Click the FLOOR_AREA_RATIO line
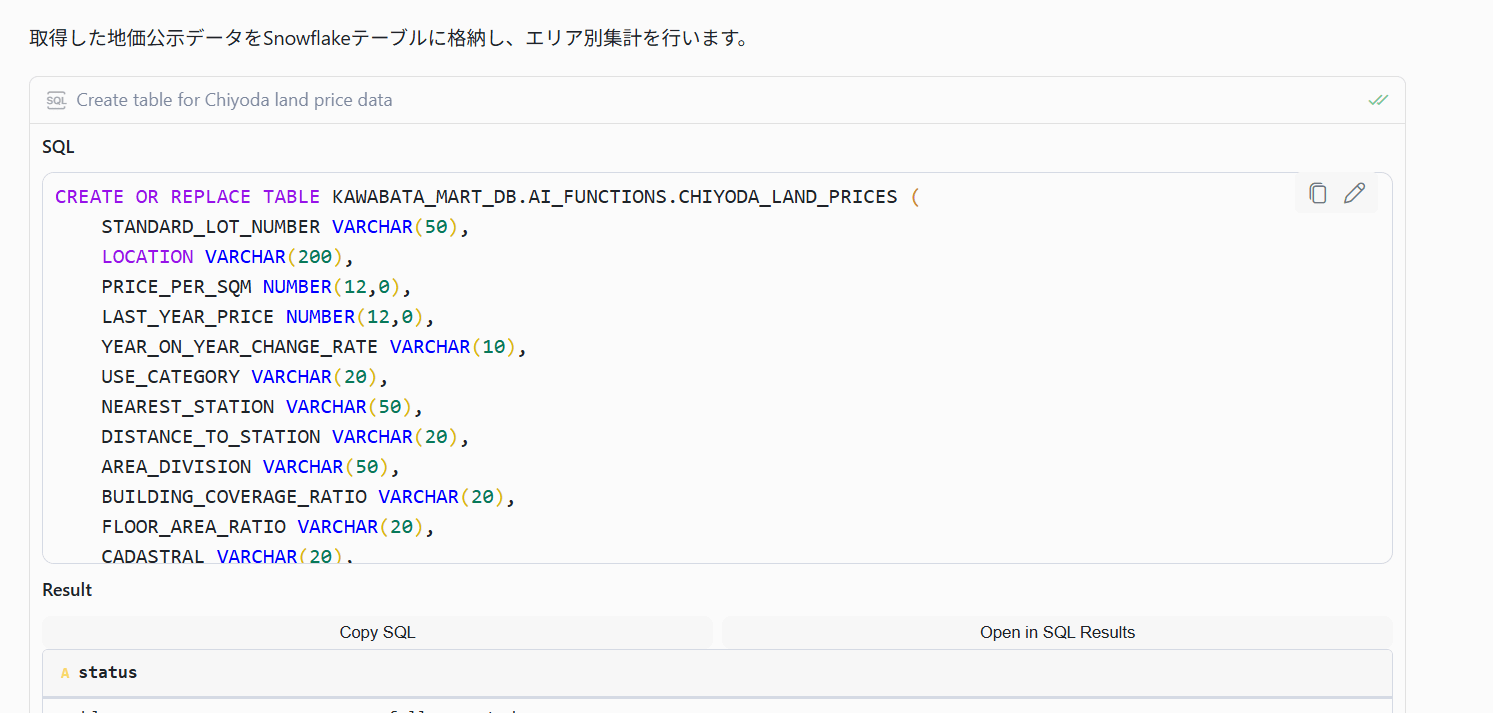 (268, 527)
